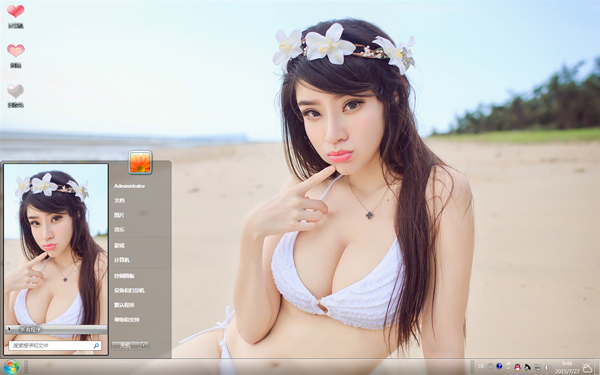Open the volume speaker tray icon
The width and height of the screenshot is (600, 375).
click(x=548, y=367)
